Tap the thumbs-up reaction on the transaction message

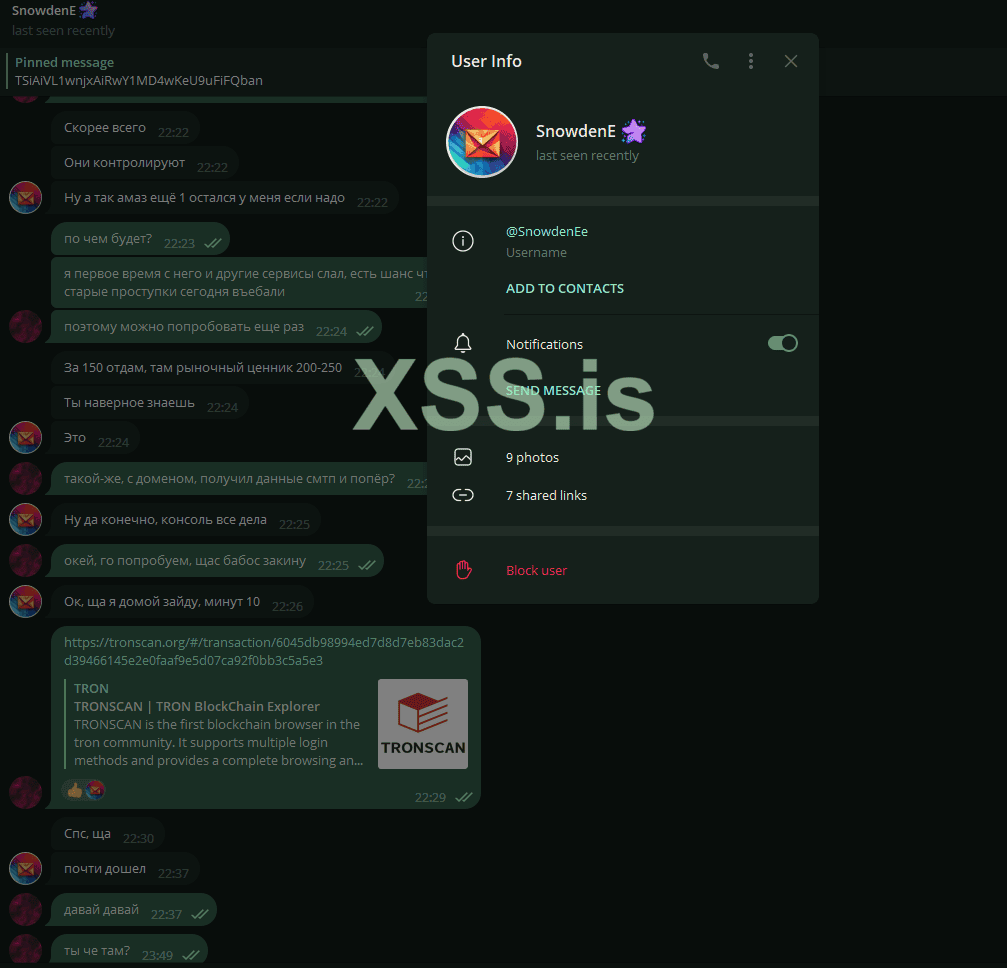[73, 789]
